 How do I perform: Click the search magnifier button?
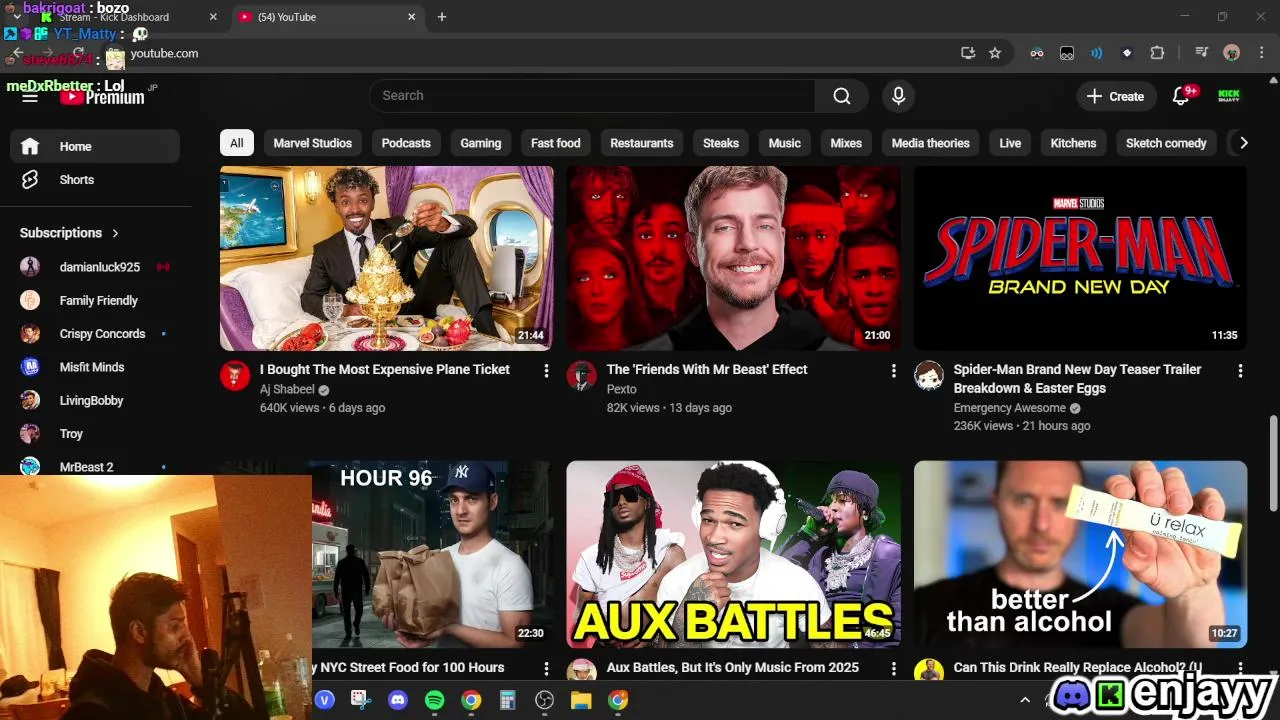tap(842, 96)
